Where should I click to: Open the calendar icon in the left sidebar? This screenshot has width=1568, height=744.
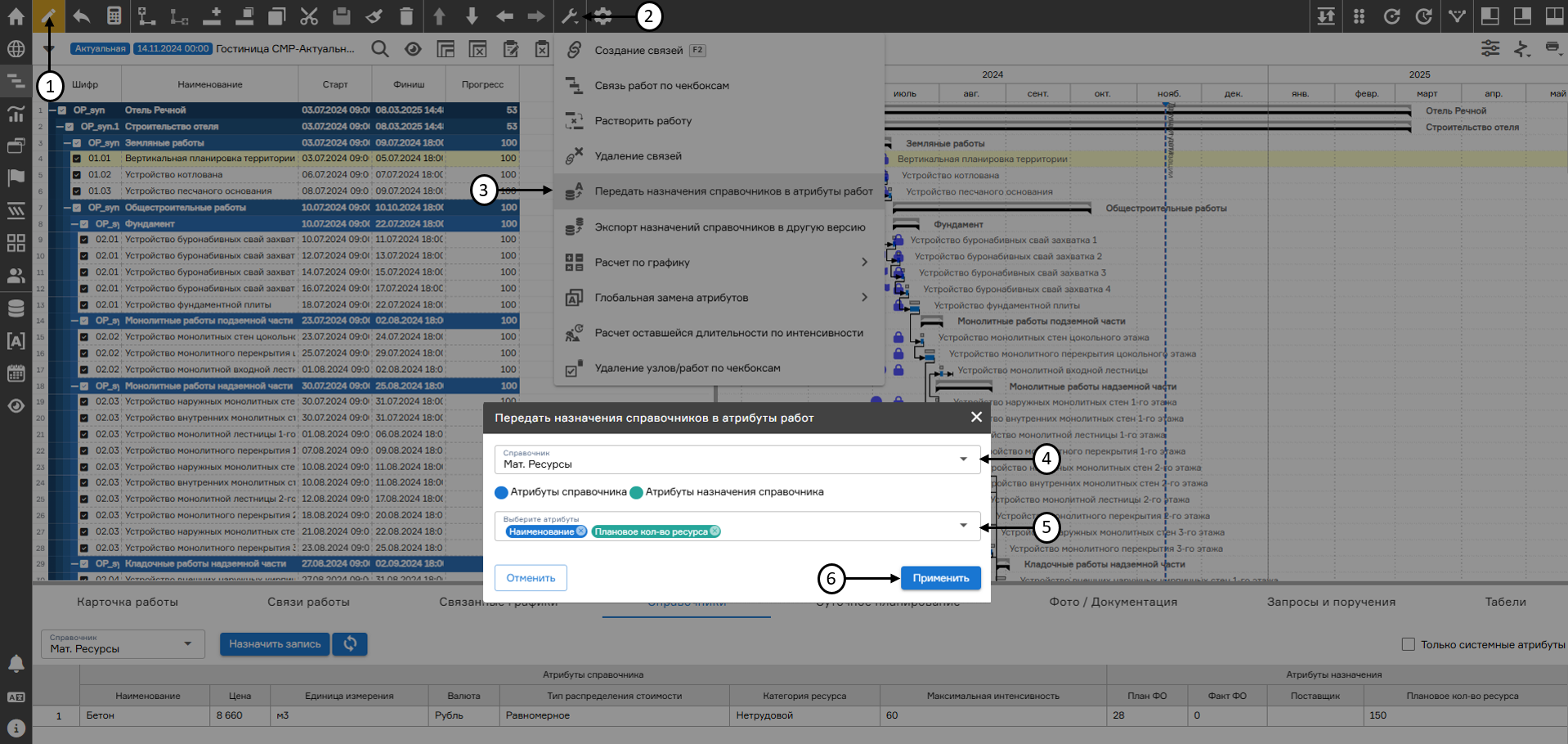pyautogui.click(x=16, y=374)
